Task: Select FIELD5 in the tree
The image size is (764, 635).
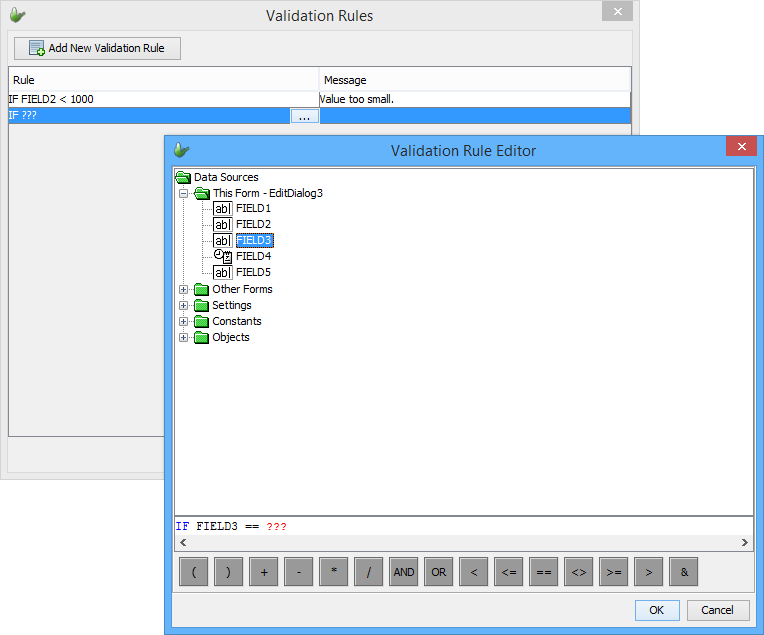Action: click(x=253, y=272)
